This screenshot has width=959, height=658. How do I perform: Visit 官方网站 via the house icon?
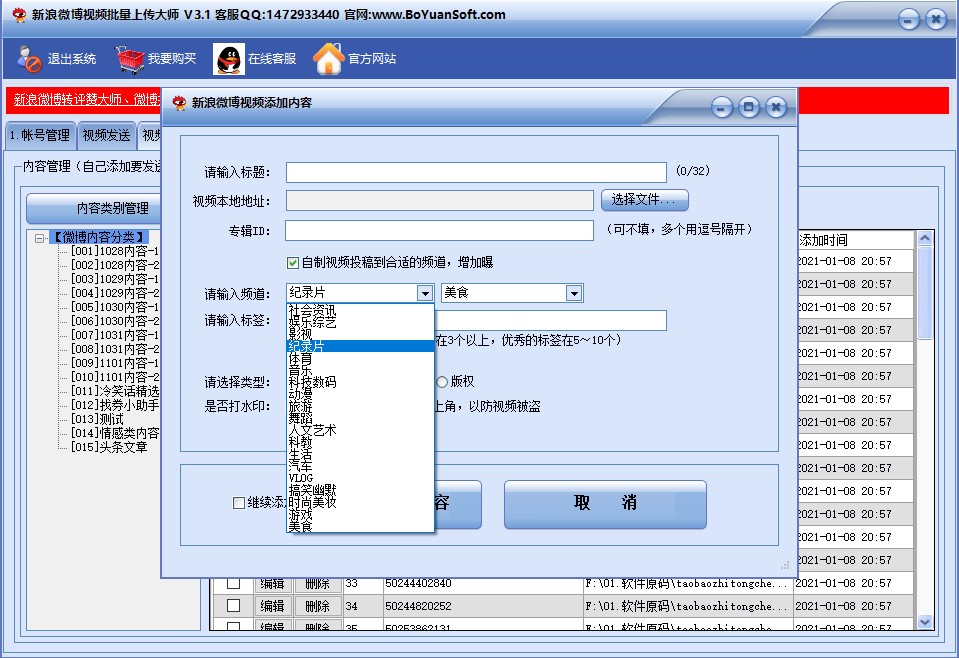tap(328, 59)
